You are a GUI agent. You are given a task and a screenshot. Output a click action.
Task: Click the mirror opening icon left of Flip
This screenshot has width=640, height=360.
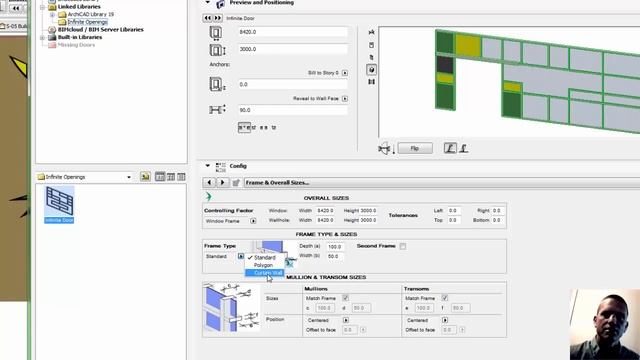(386, 149)
